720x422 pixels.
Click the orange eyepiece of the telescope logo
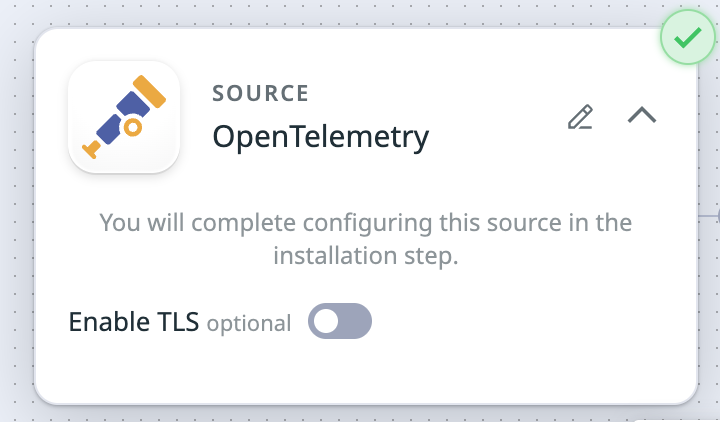(x=150, y=91)
